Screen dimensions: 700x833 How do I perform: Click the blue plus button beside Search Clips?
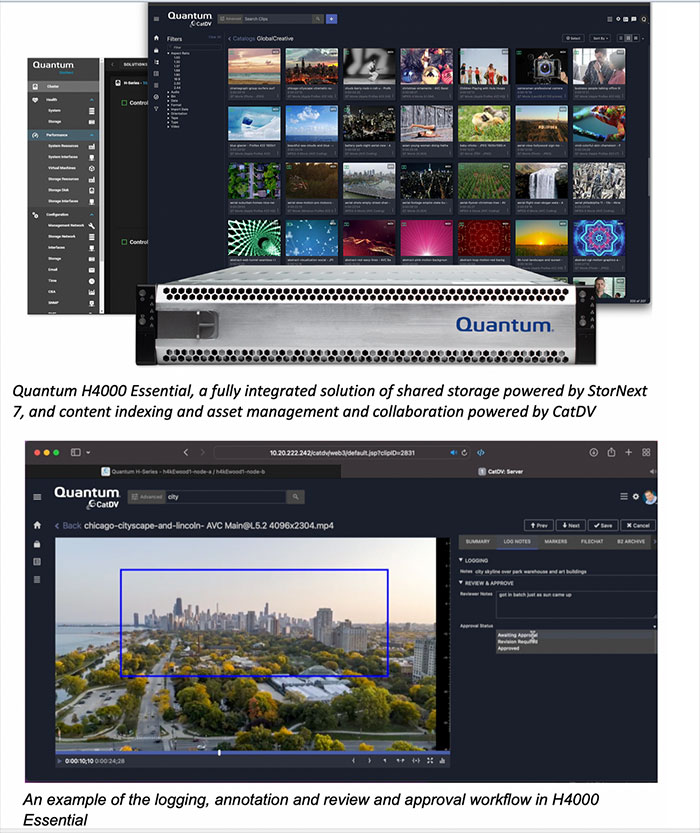click(331, 19)
